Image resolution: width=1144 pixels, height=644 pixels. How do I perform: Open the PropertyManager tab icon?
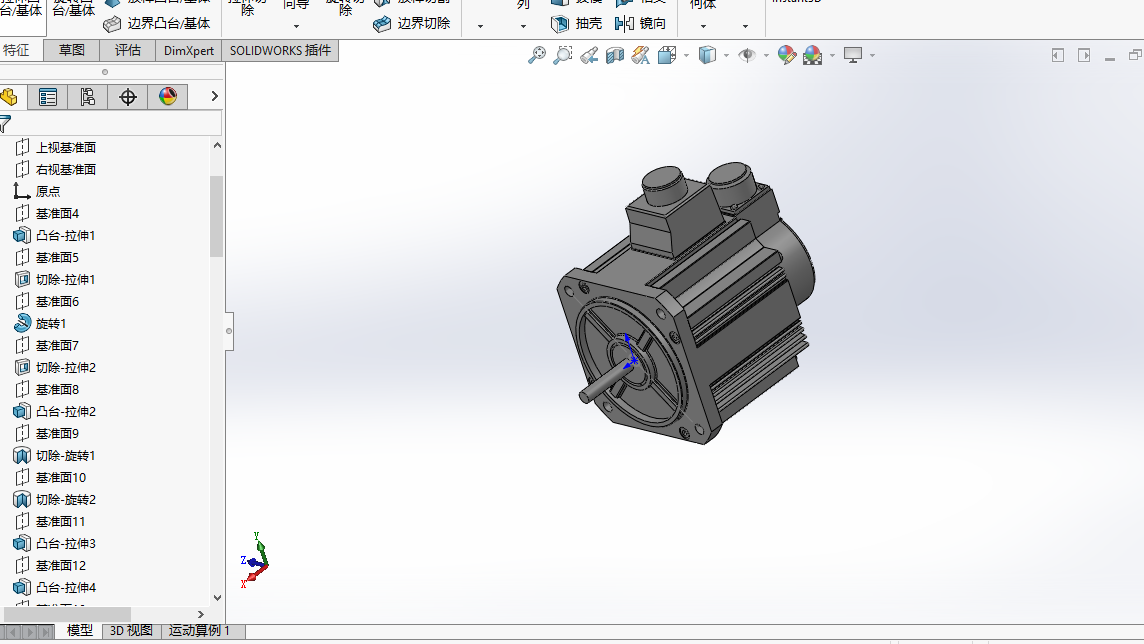pos(48,97)
